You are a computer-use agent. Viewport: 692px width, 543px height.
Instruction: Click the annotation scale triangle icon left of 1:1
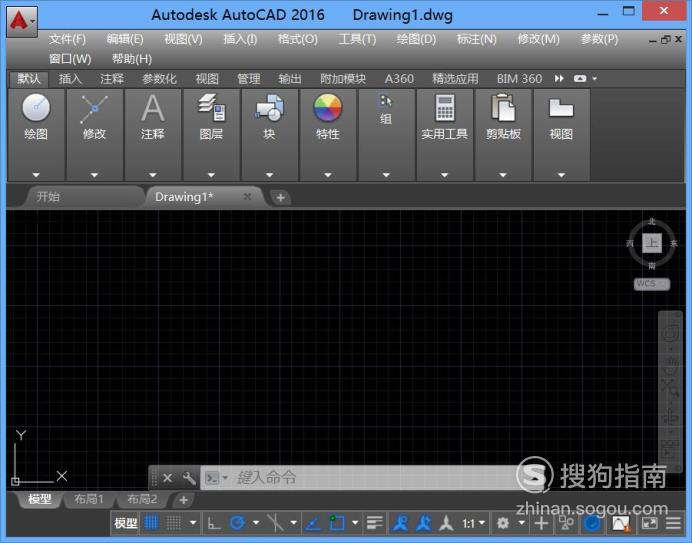446,523
